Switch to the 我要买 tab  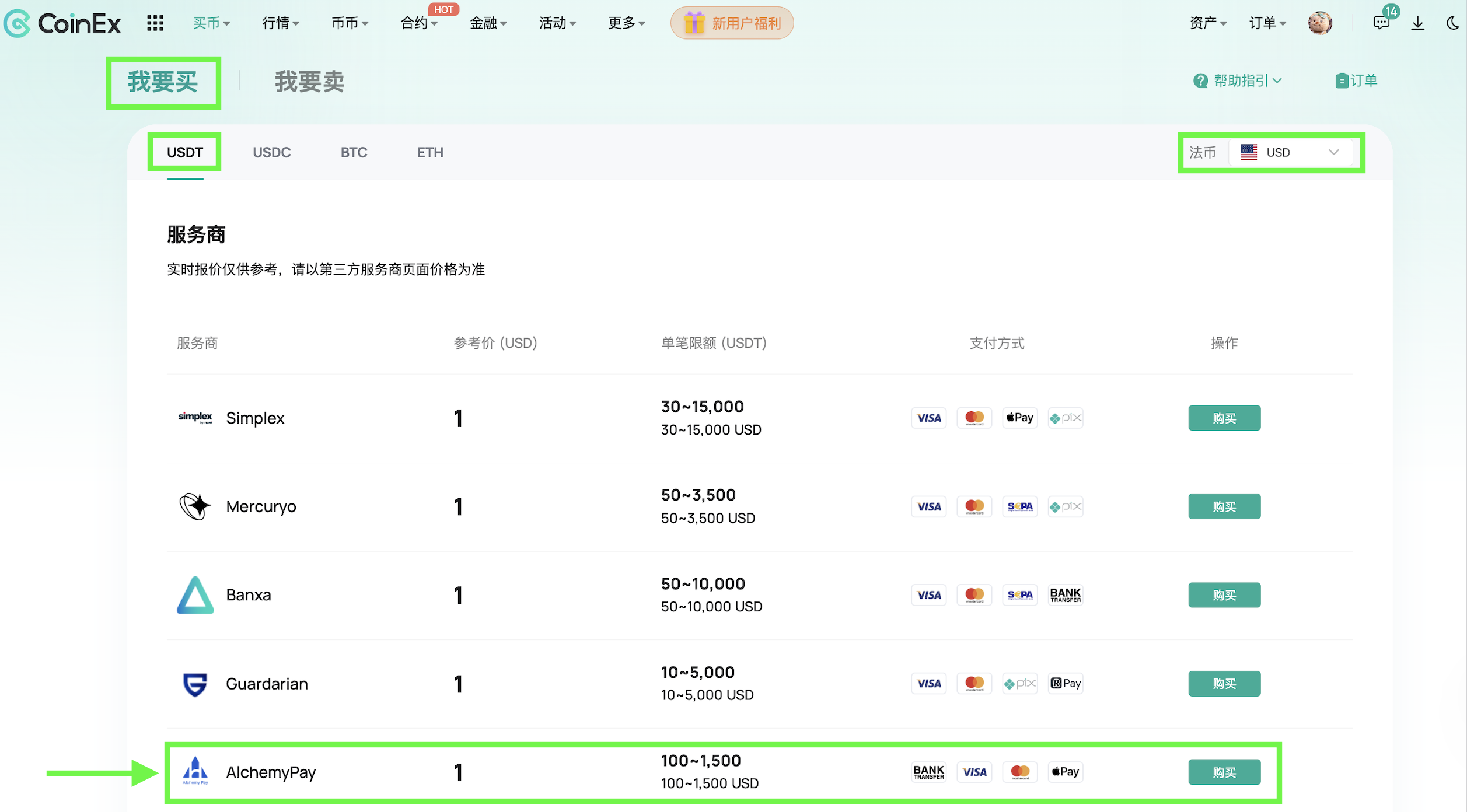(163, 82)
